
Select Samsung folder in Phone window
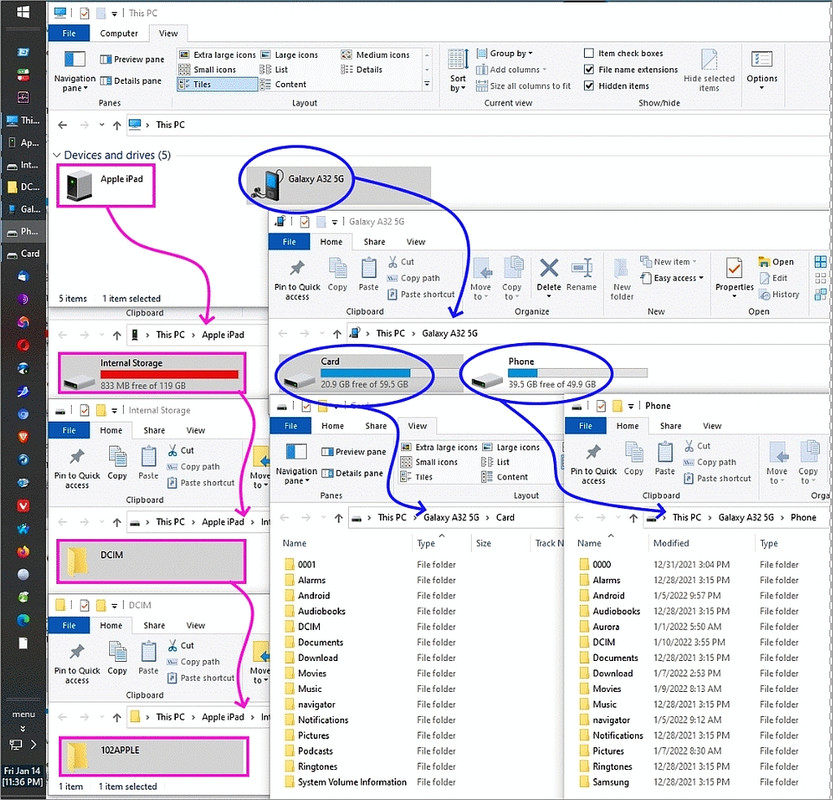point(610,782)
